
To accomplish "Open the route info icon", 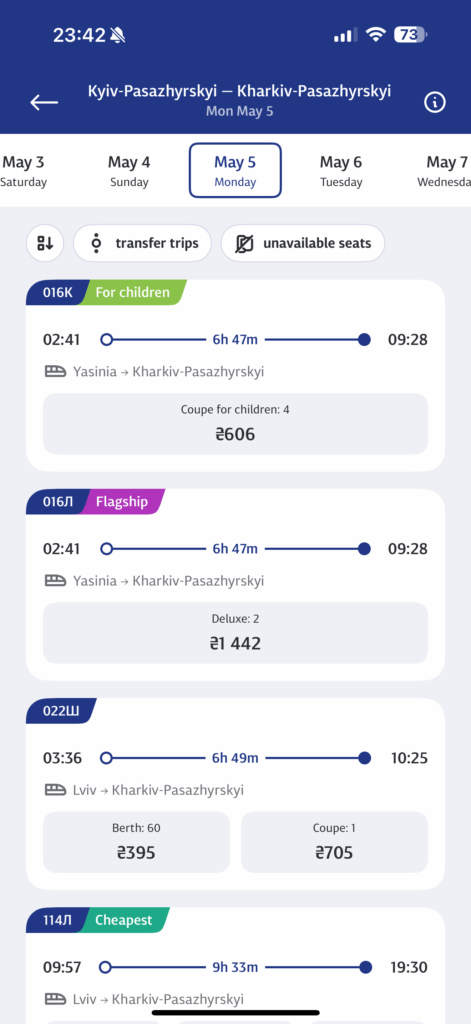I will 434,102.
